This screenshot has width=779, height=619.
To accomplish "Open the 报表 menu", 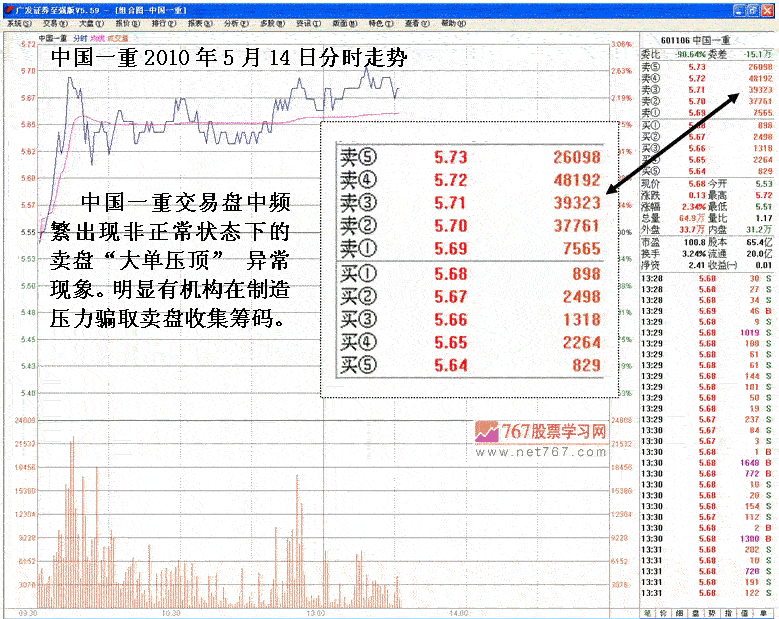I will pyautogui.click(x=200, y=23).
